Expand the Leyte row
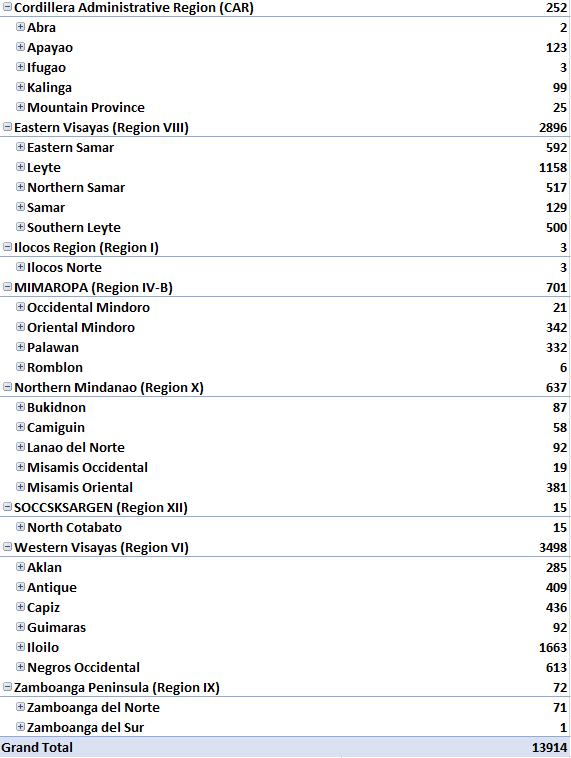571x758 pixels. 20,166
